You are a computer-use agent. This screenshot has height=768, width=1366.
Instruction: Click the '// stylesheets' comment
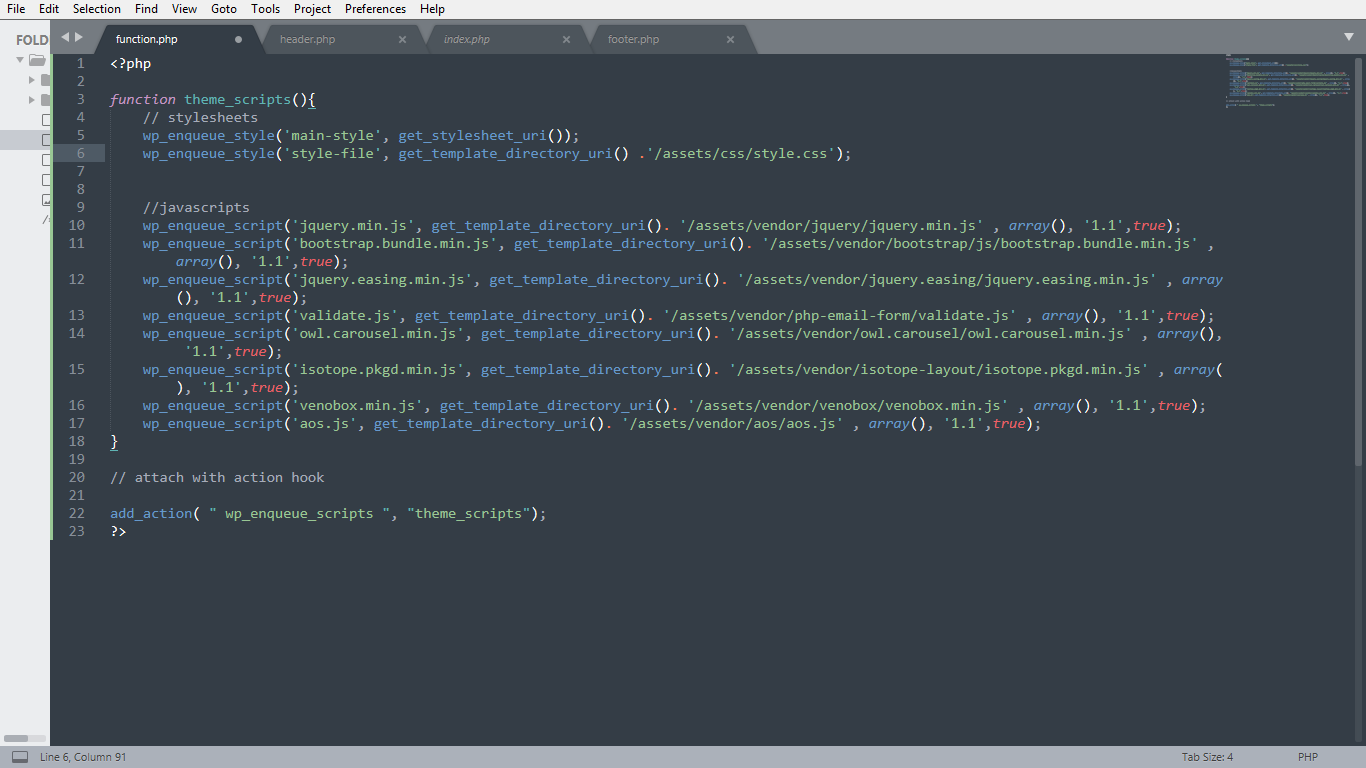point(200,117)
